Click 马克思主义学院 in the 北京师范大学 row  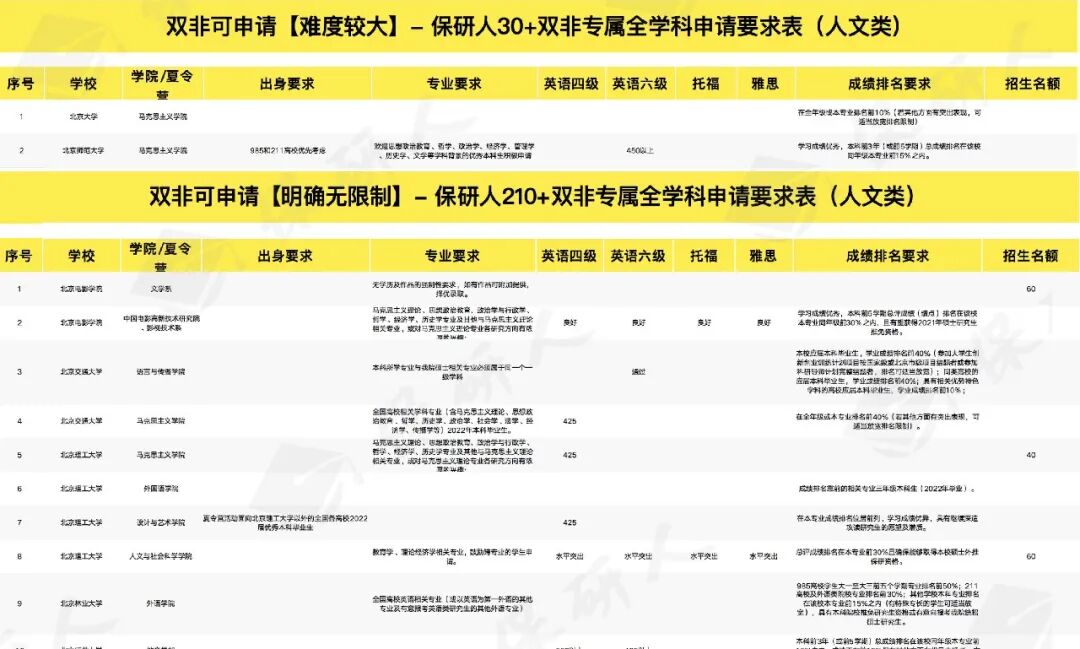point(163,150)
